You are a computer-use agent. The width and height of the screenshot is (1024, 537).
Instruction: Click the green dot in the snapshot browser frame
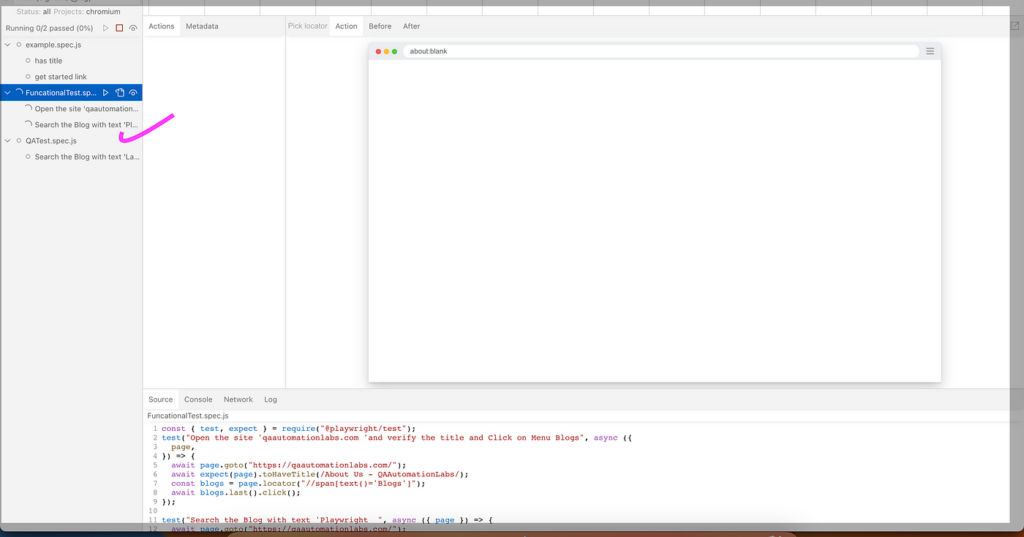[394, 52]
